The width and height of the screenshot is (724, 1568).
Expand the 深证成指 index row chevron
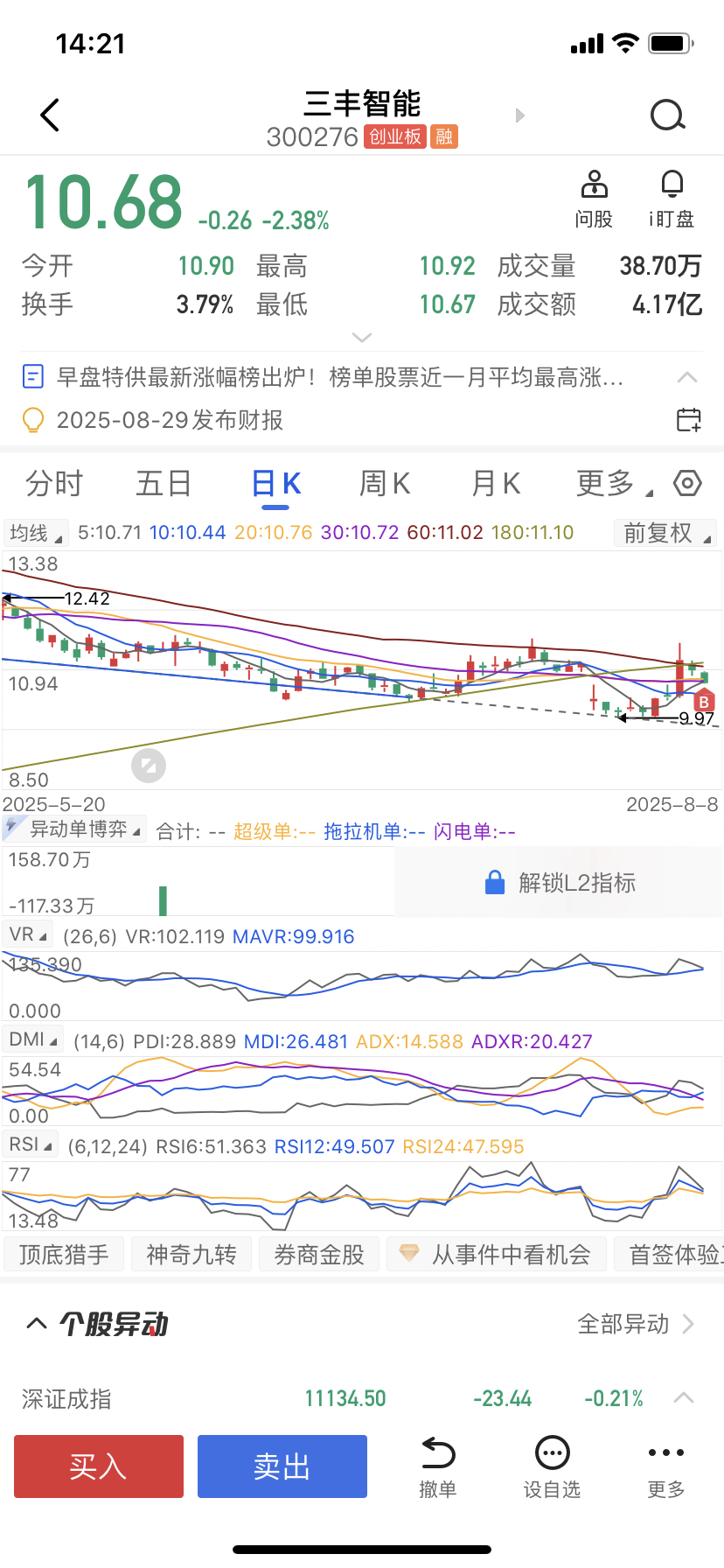tap(685, 1398)
